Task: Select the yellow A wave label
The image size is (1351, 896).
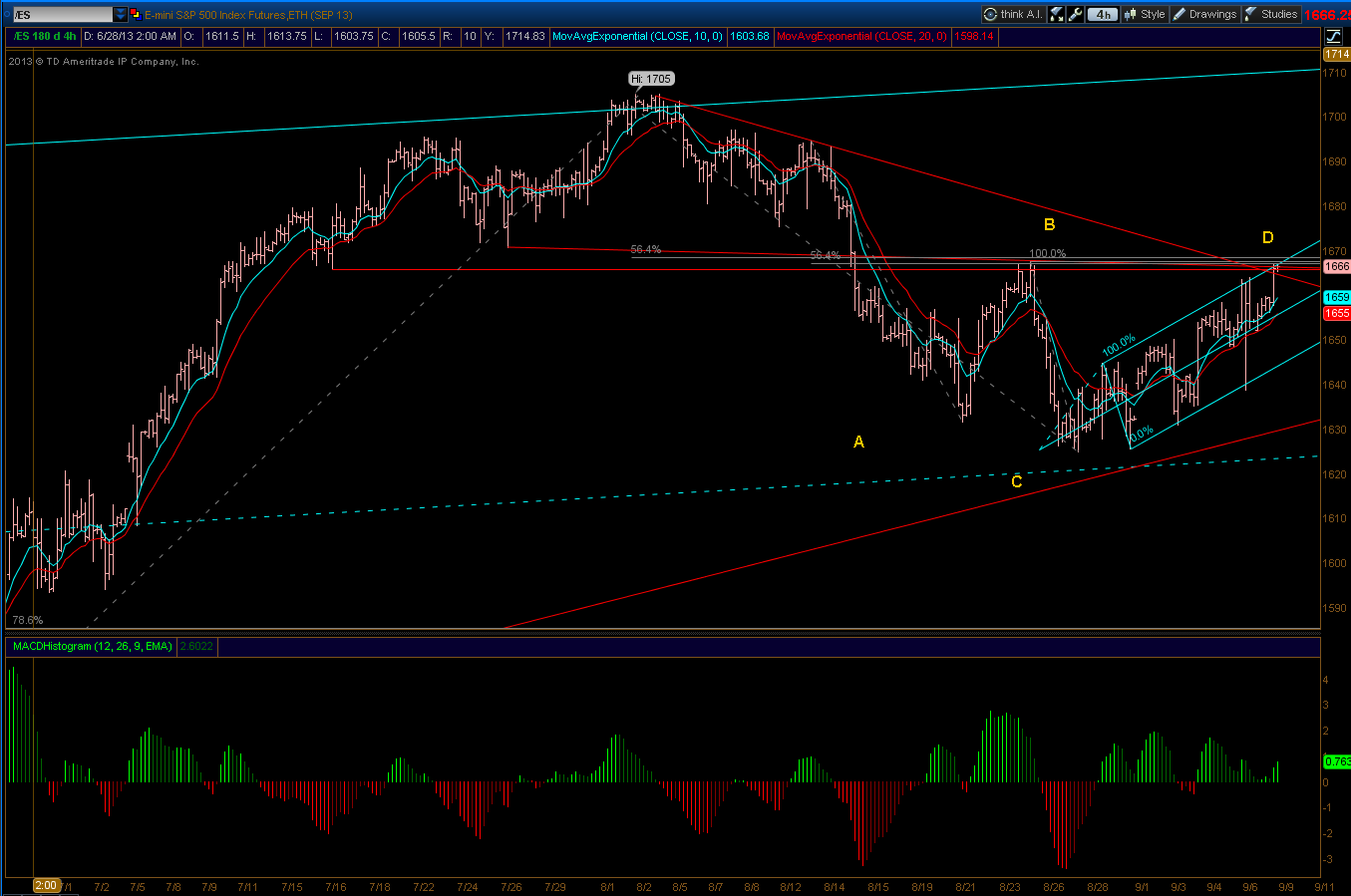Action: (858, 442)
